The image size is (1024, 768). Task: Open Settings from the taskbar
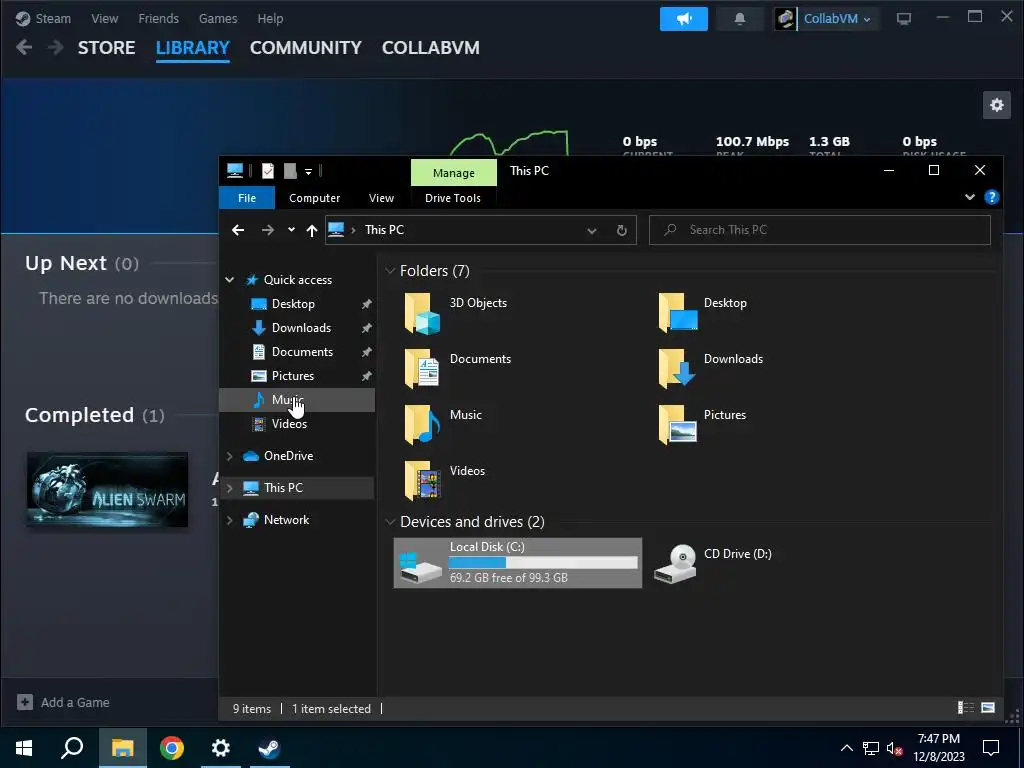pos(221,748)
